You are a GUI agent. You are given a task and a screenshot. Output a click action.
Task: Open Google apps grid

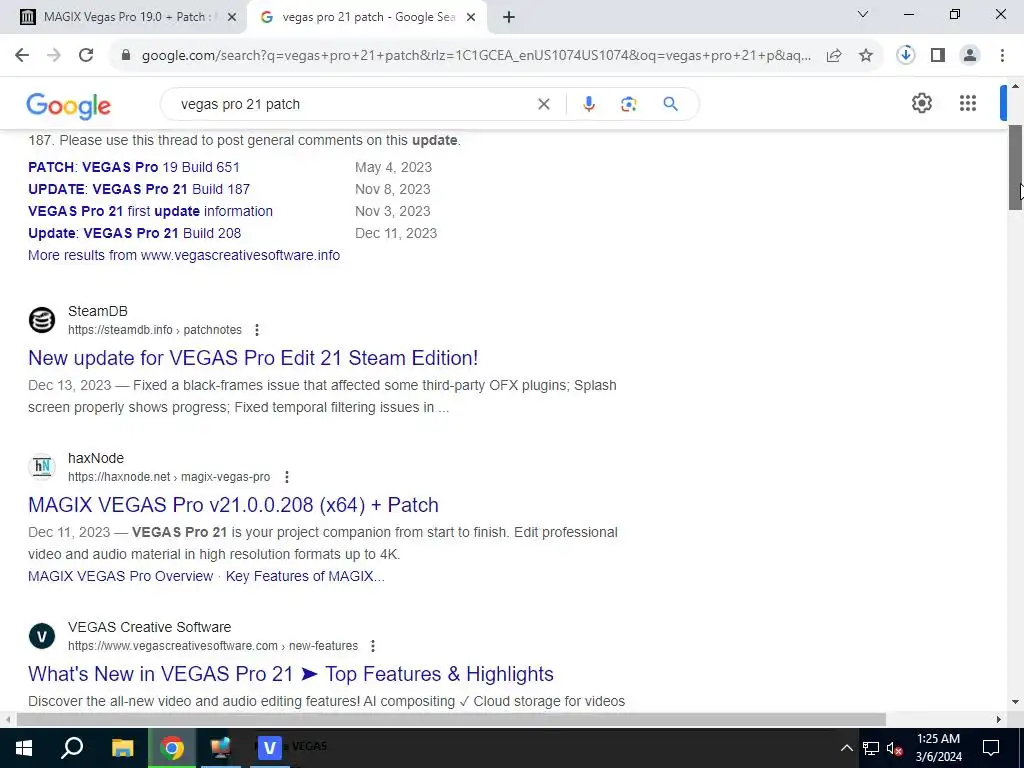pos(968,103)
